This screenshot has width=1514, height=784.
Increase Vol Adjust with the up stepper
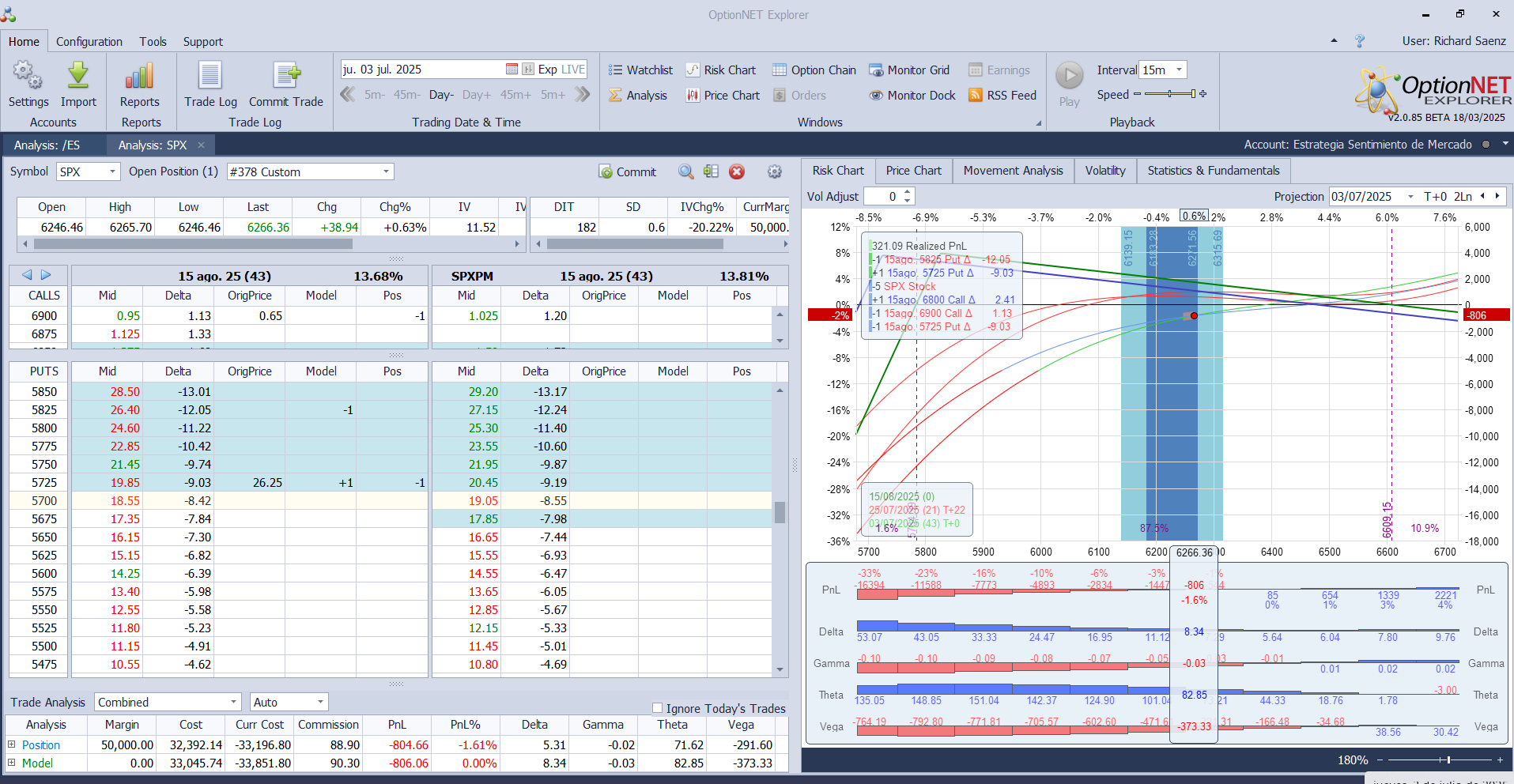pos(908,192)
